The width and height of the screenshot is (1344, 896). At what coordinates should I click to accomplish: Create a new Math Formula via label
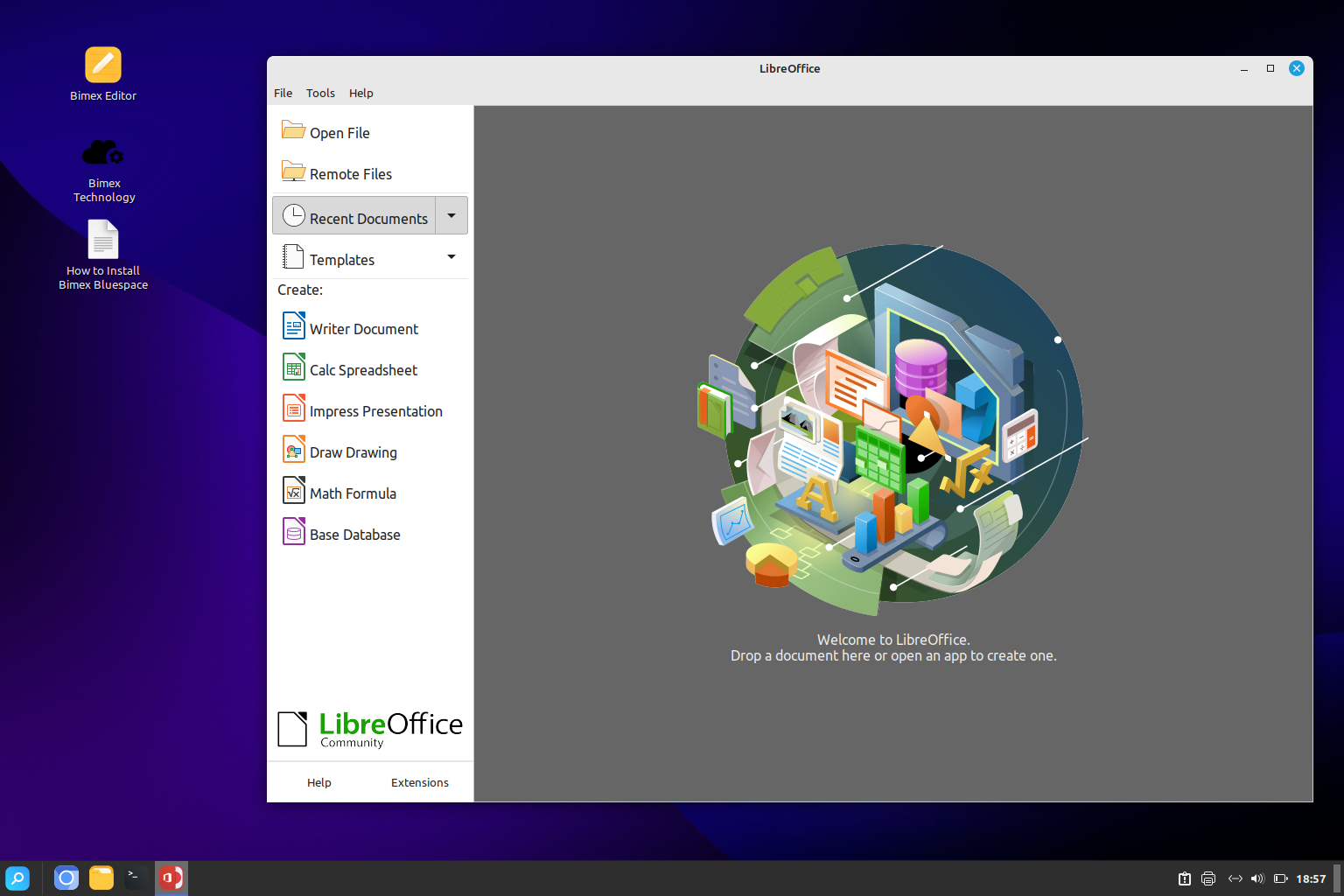click(353, 493)
